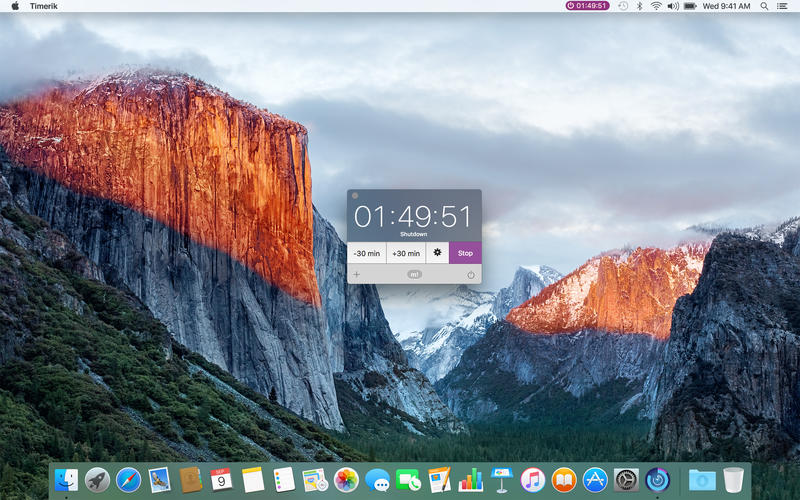Open Notification Center from the menu bar
This screenshot has height=500, width=800.
coord(782,6)
